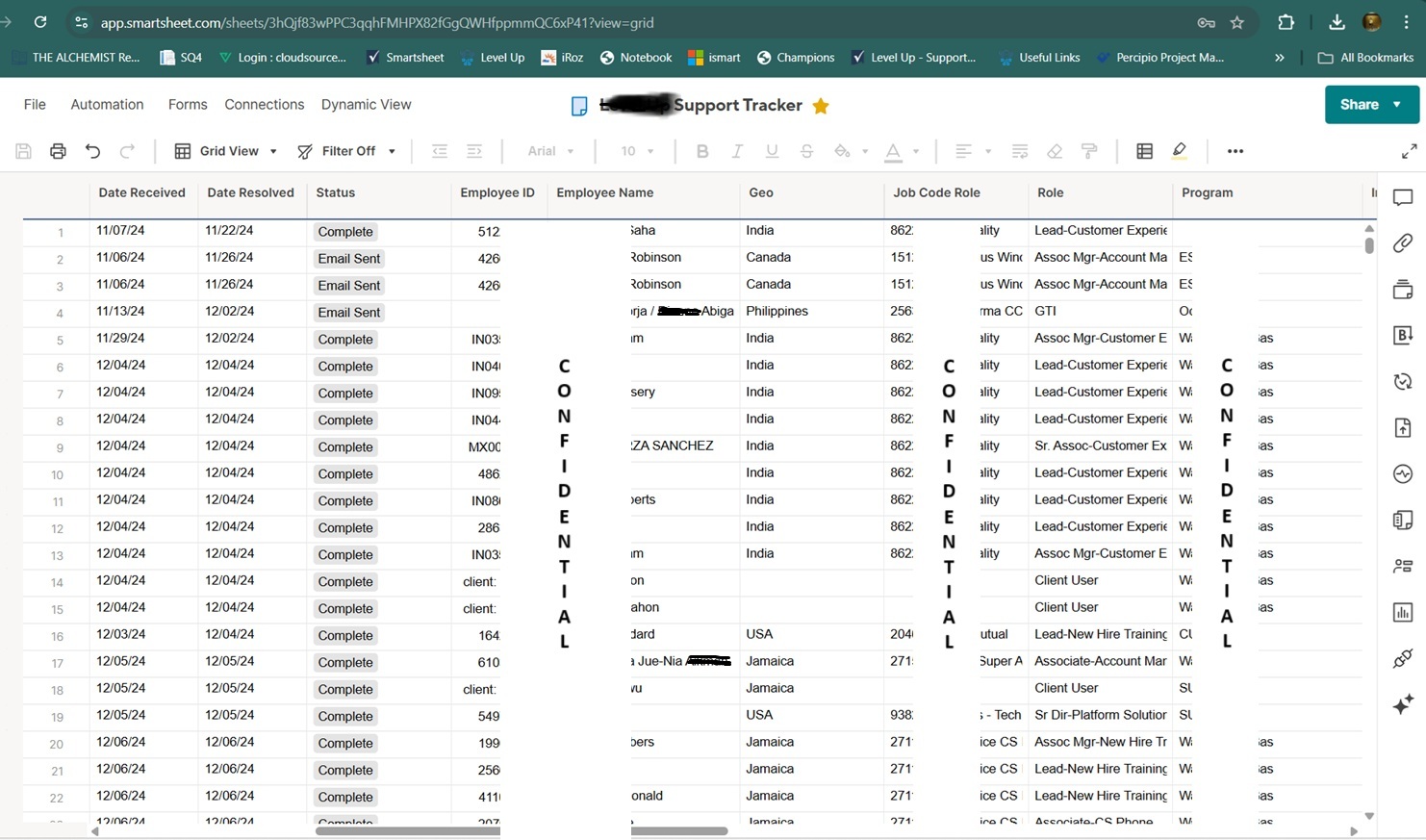1426x840 pixels.
Task: Click the Undo arrow icon
Action: pos(92,151)
